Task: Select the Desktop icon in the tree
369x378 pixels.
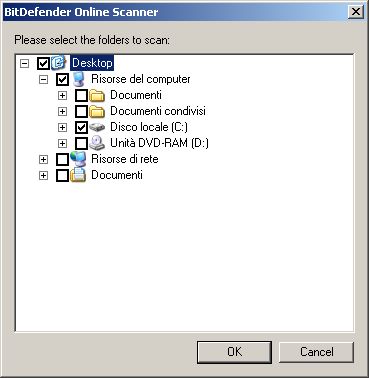Action: point(59,62)
